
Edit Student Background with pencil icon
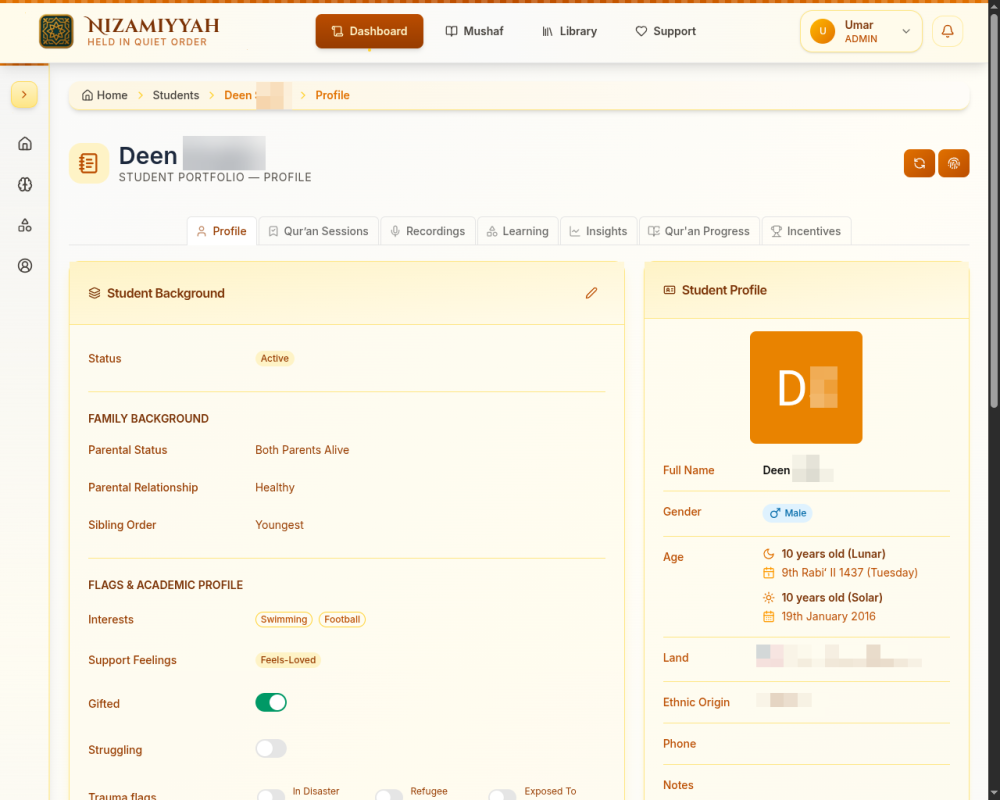click(591, 293)
